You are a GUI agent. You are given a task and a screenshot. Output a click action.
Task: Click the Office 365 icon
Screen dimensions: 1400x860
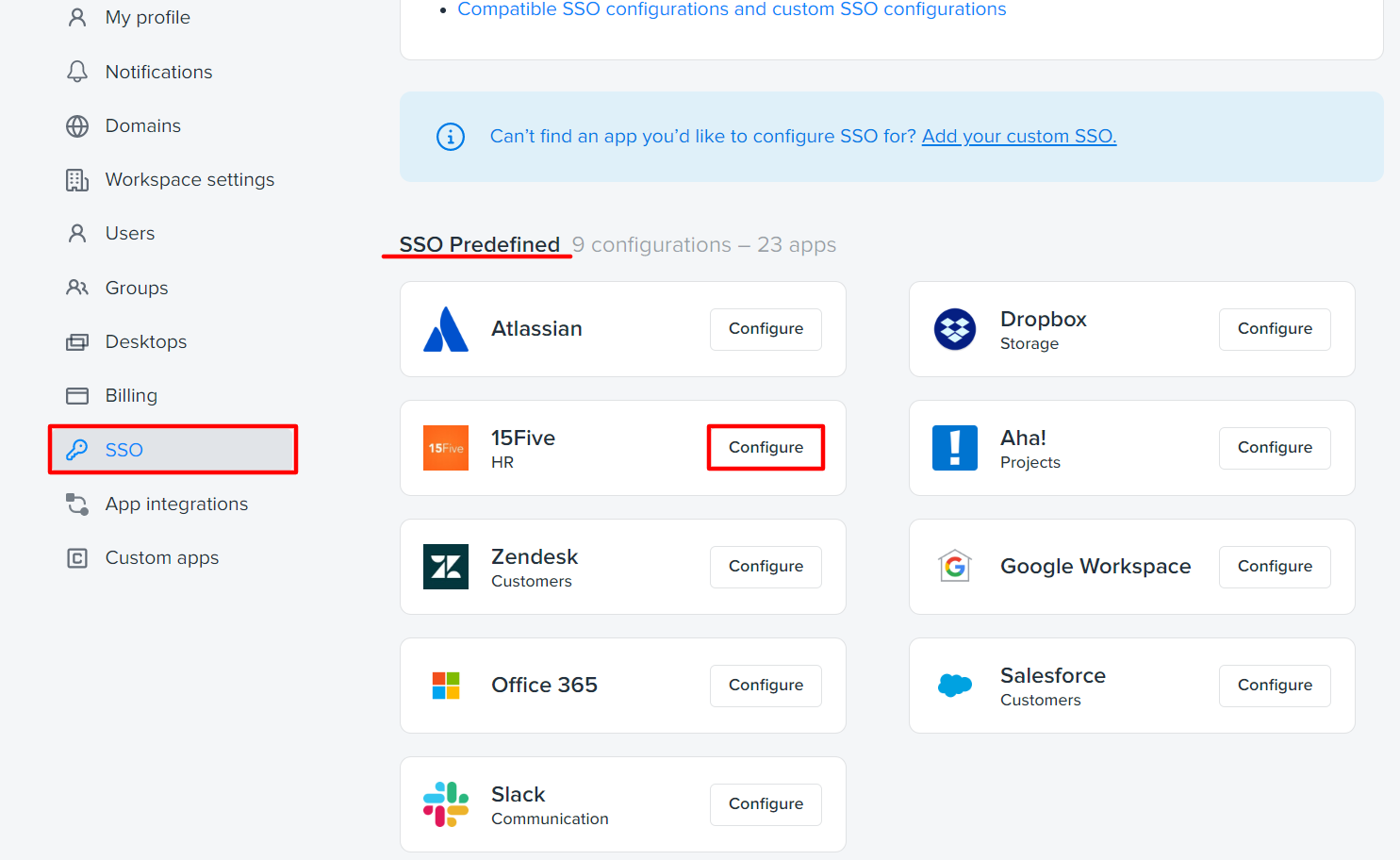tap(445, 686)
